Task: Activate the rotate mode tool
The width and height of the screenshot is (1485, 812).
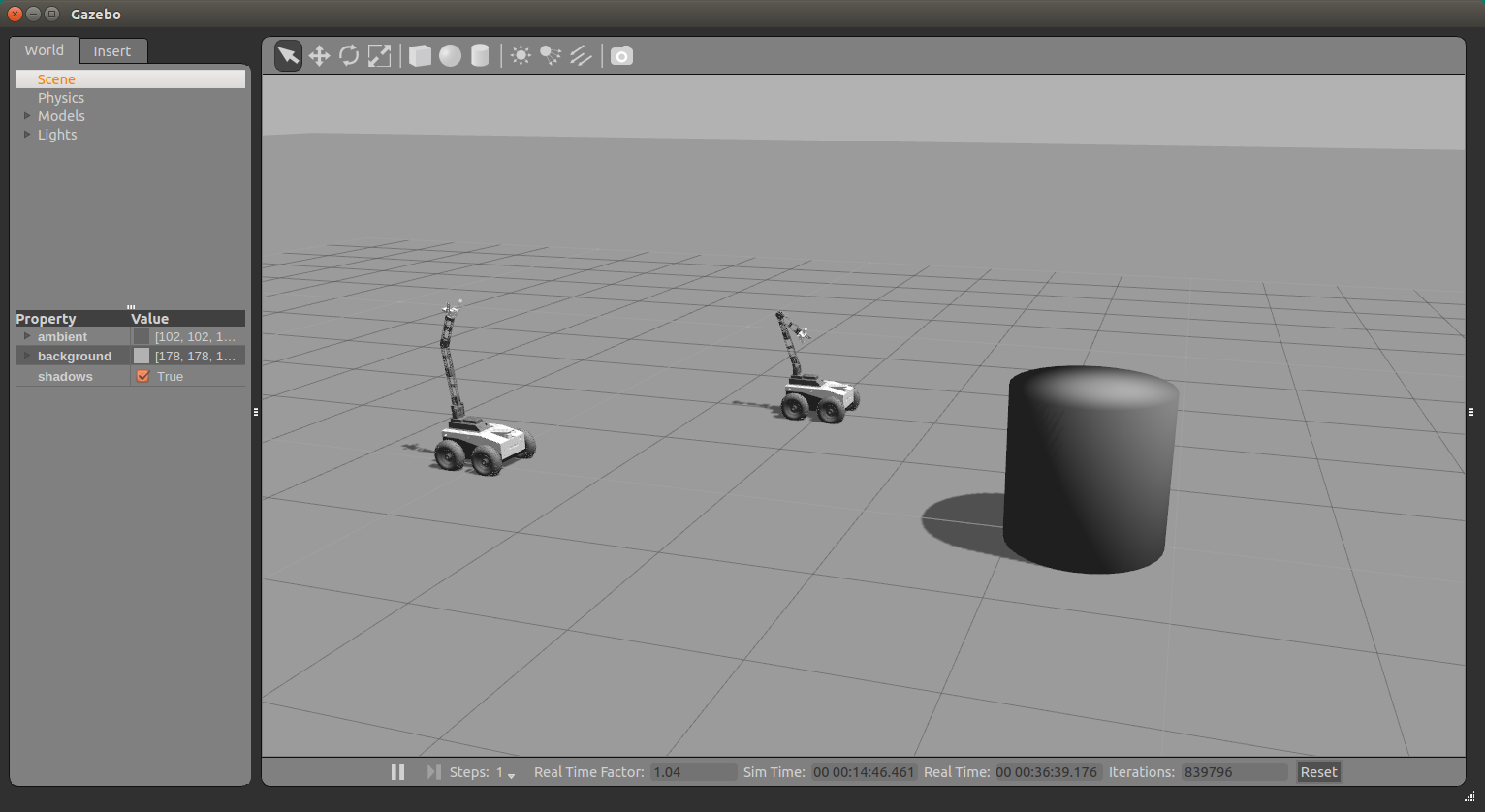Action: (349, 56)
